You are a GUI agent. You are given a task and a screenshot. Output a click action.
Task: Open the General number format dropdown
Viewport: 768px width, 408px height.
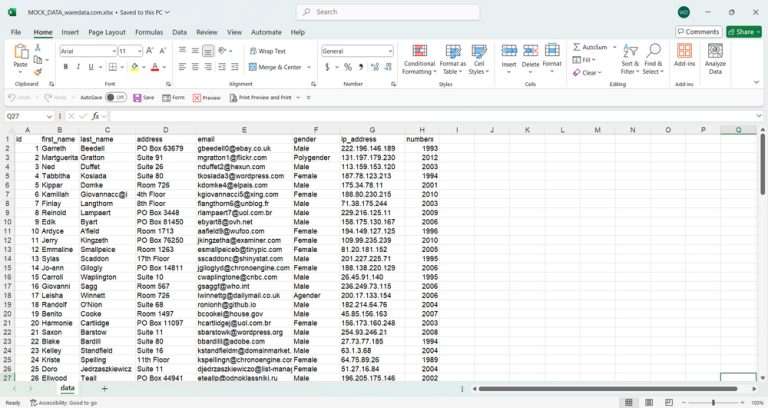(x=390, y=51)
